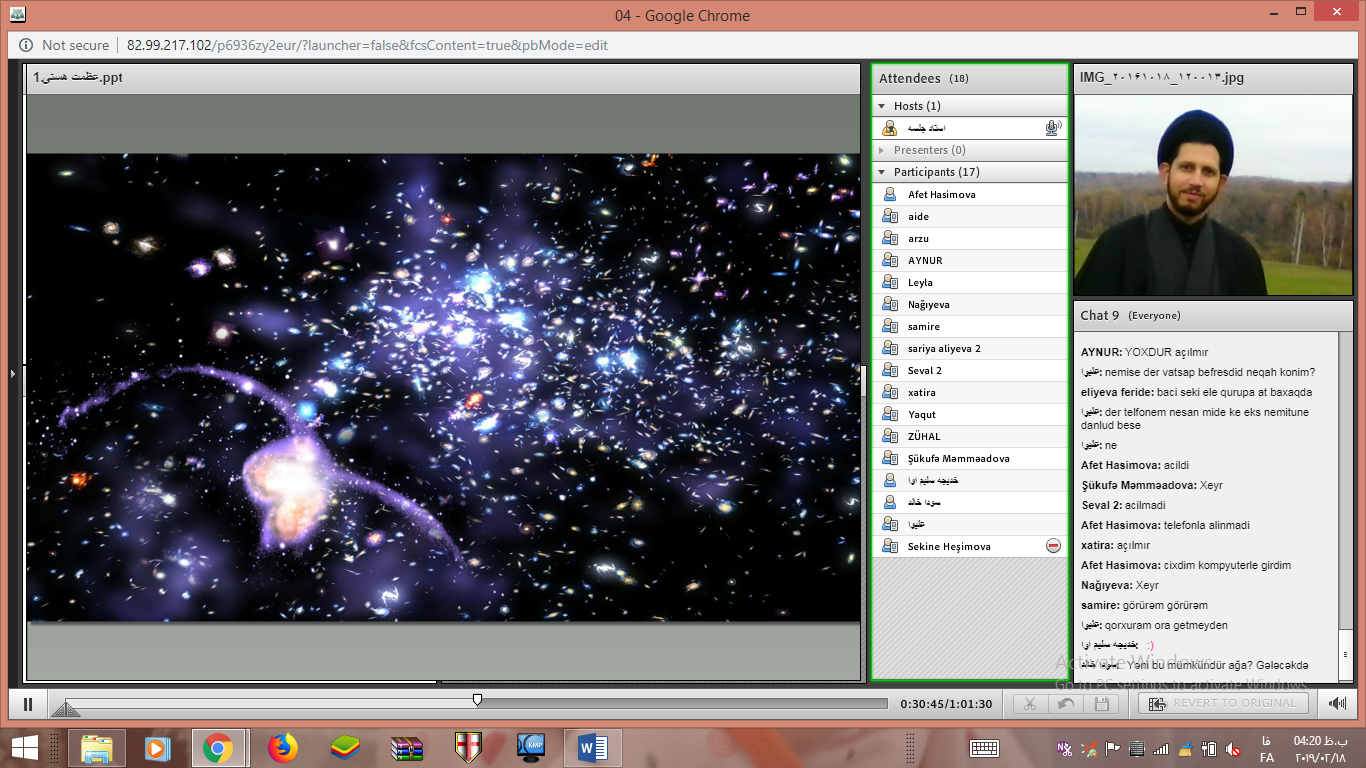The height and width of the screenshot is (768, 1366).
Task: Select participant Nağıyeva
Action: [970, 305]
